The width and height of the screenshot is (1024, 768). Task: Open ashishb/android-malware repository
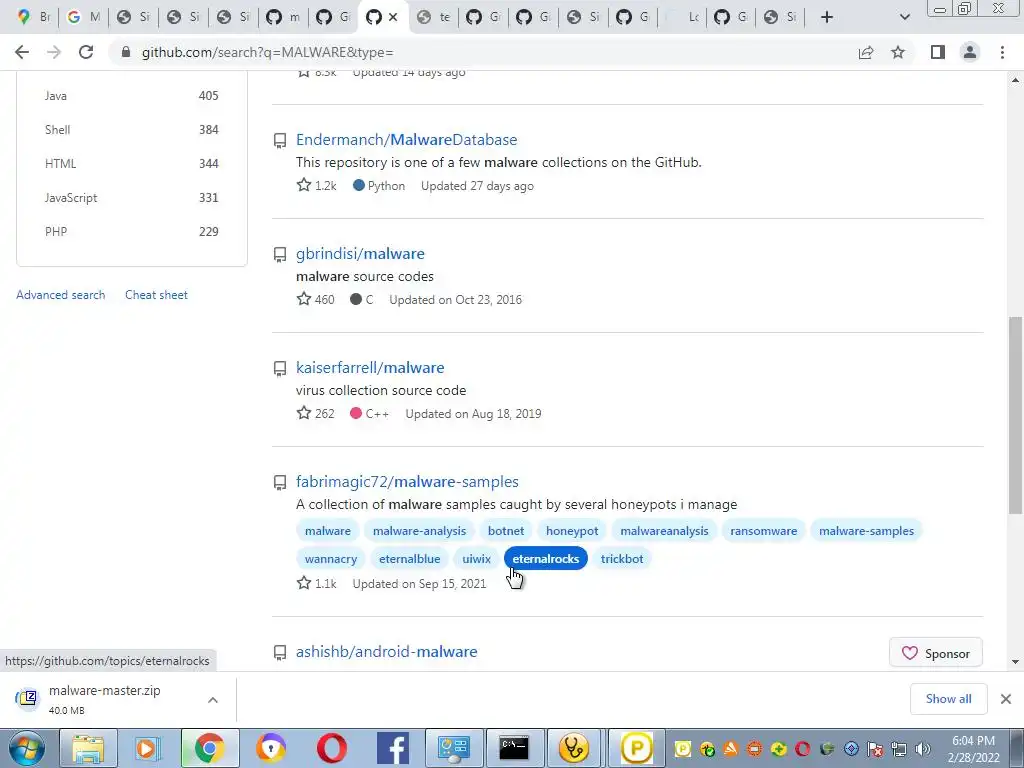click(x=387, y=652)
